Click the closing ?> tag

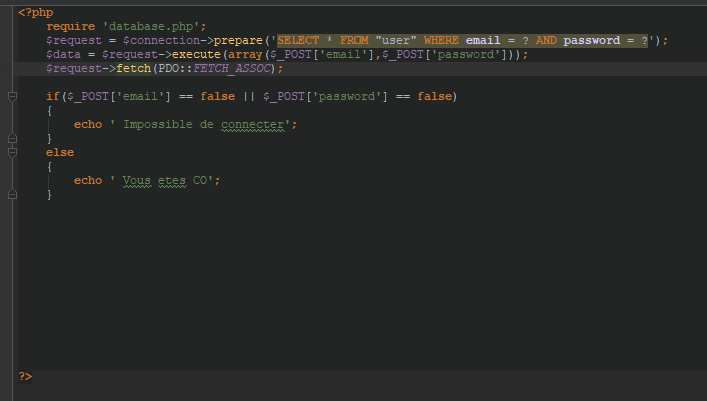tap(25, 376)
